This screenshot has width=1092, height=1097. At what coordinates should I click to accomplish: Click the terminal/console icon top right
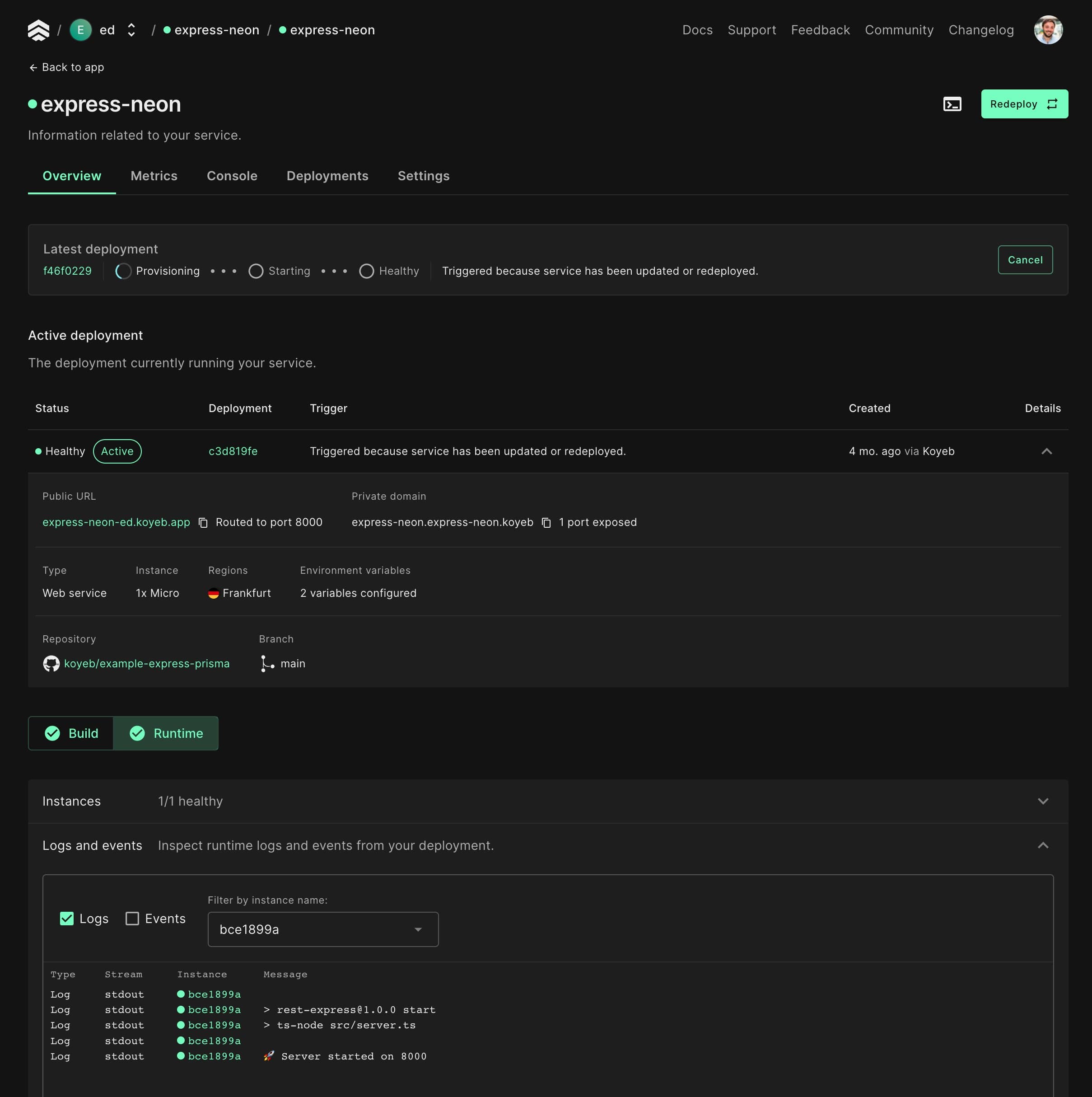pyautogui.click(x=953, y=104)
